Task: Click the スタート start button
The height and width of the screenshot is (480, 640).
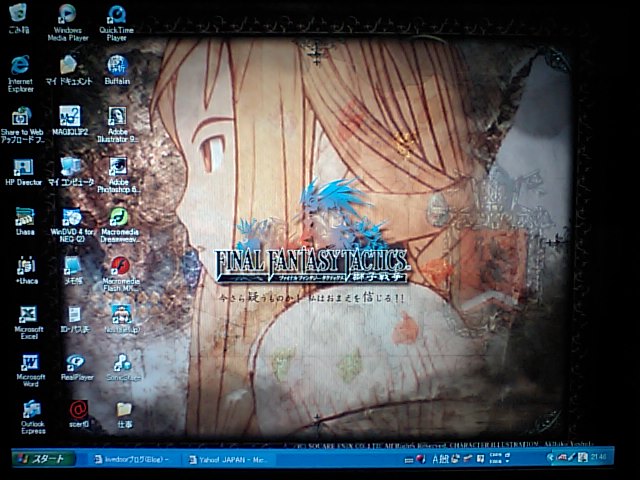Action: coord(43,459)
